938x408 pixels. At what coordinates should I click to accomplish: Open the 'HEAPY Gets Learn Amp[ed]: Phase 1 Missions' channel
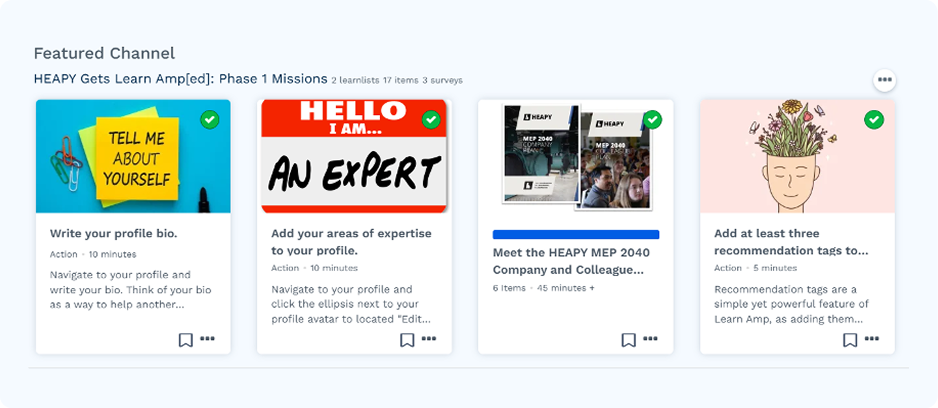180,79
